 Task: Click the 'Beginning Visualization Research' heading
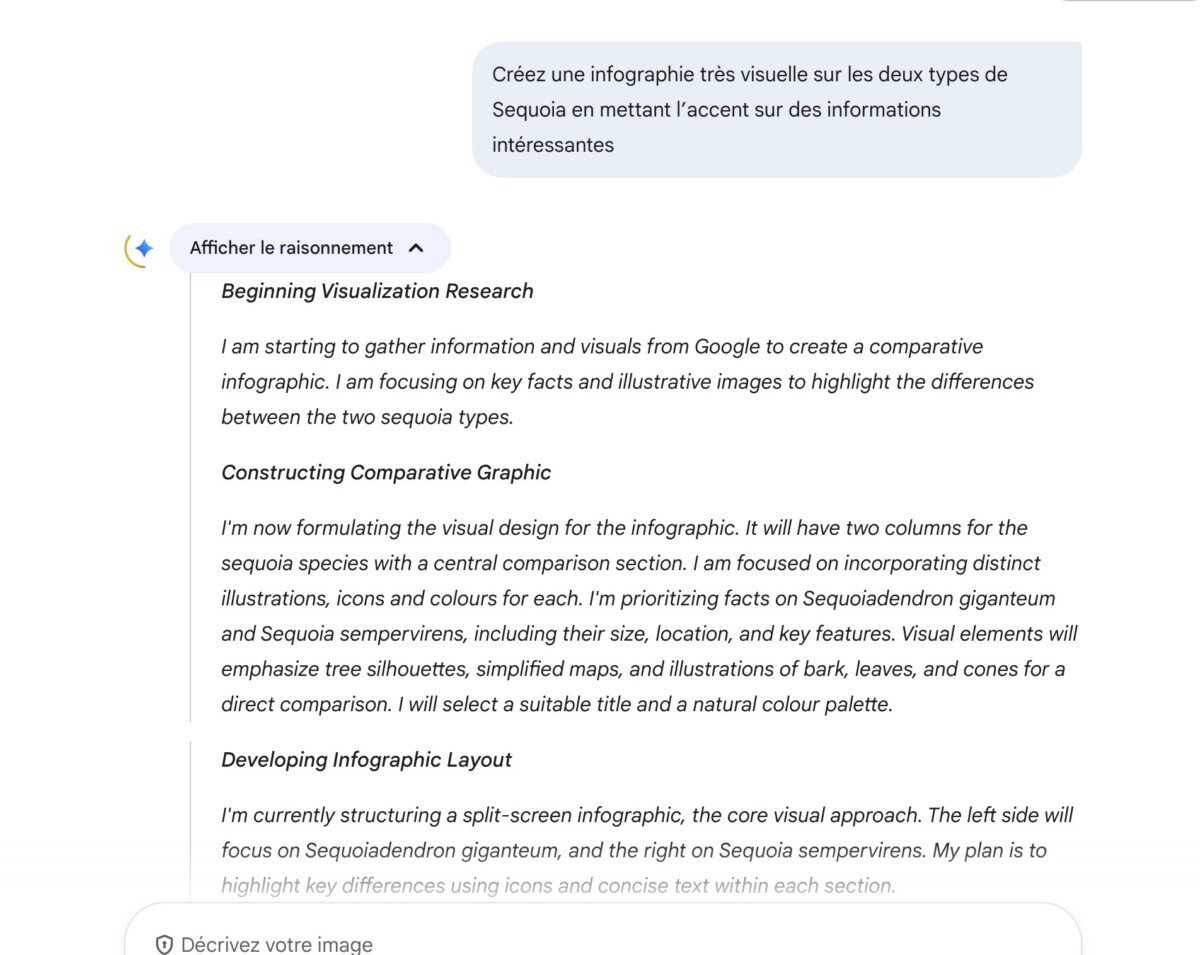coord(377,291)
